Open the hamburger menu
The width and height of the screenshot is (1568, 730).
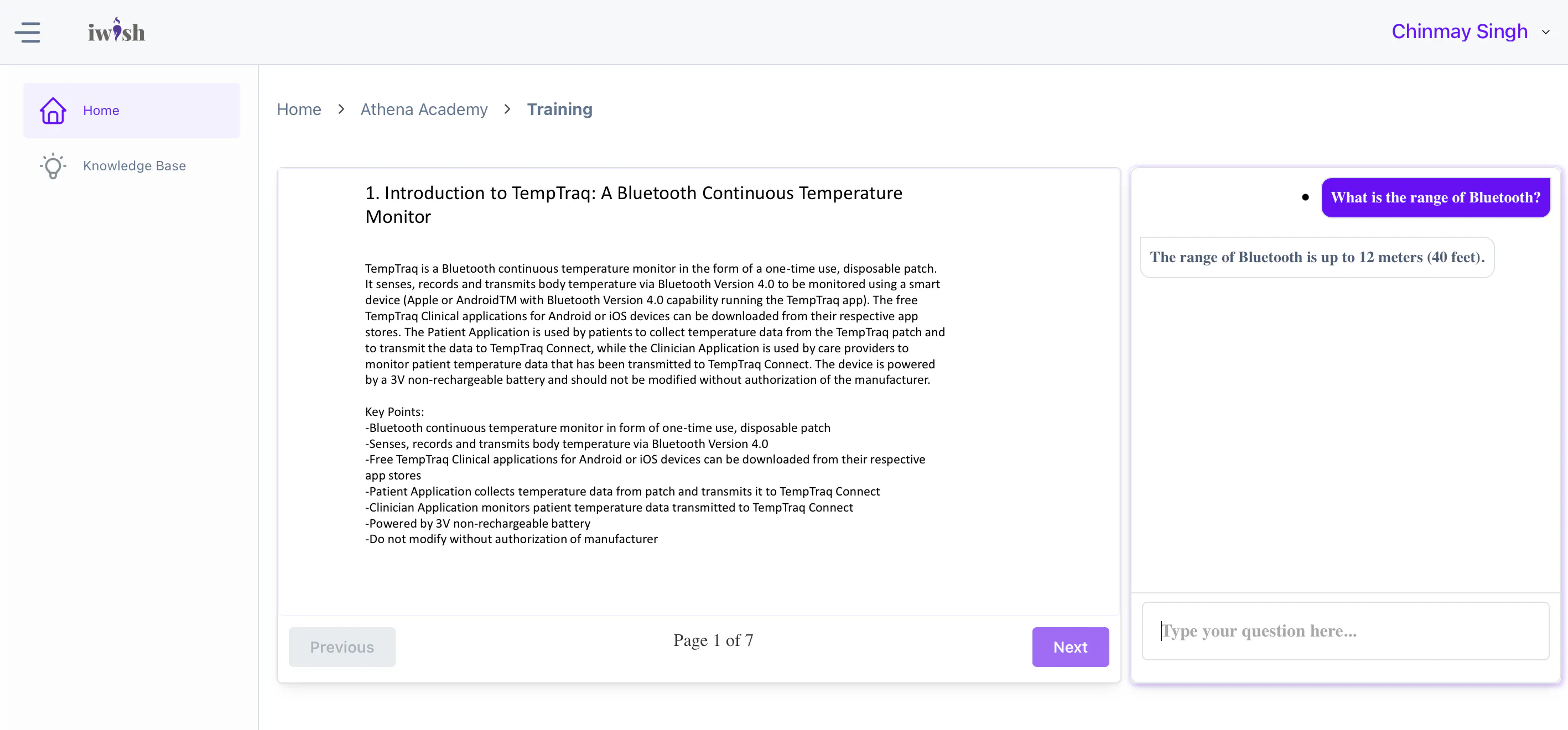(x=28, y=32)
